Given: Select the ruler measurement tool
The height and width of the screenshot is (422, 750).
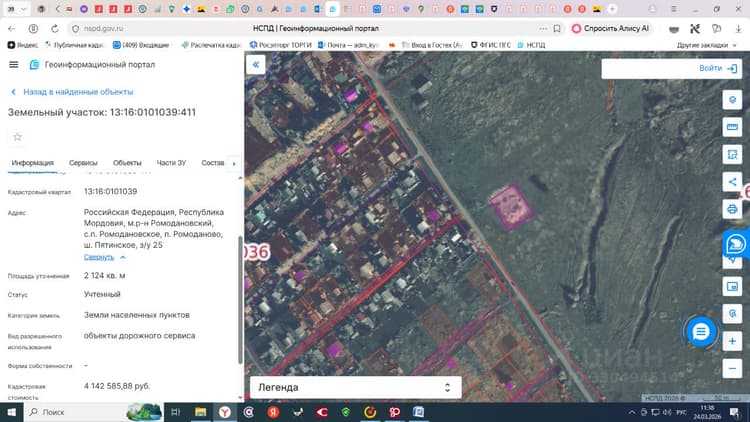Looking at the screenshot, I should pyautogui.click(x=732, y=127).
